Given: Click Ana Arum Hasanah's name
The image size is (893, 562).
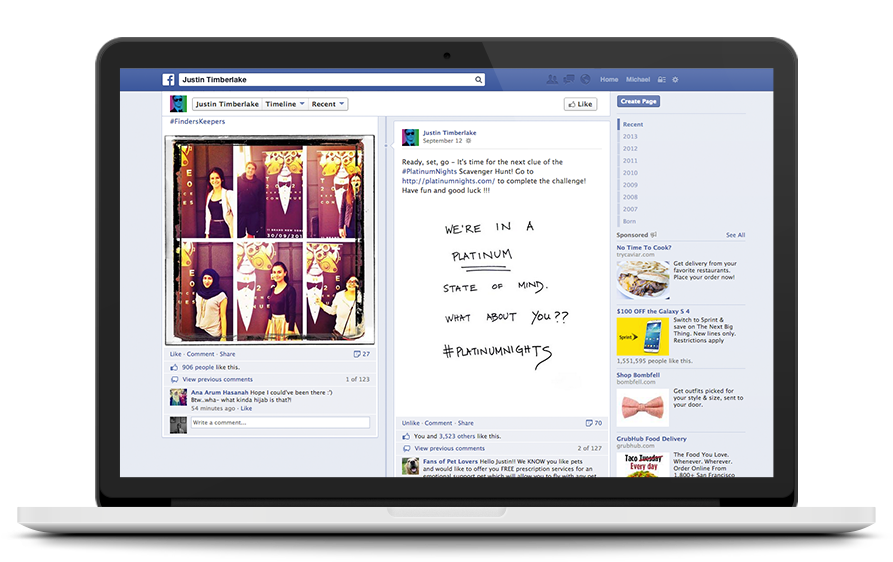Looking at the screenshot, I should pos(220,392).
